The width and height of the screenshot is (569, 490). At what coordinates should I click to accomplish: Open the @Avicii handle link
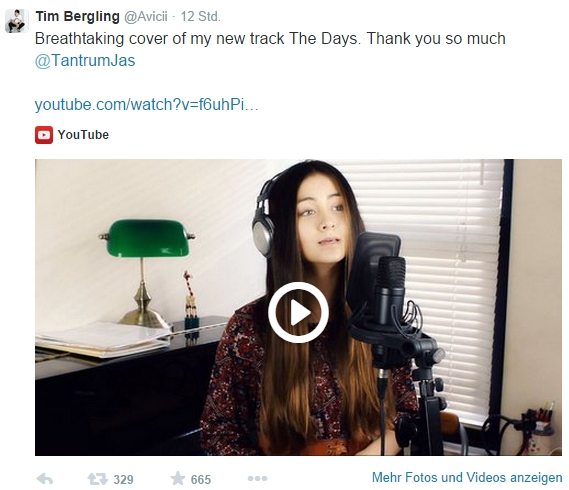(146, 16)
